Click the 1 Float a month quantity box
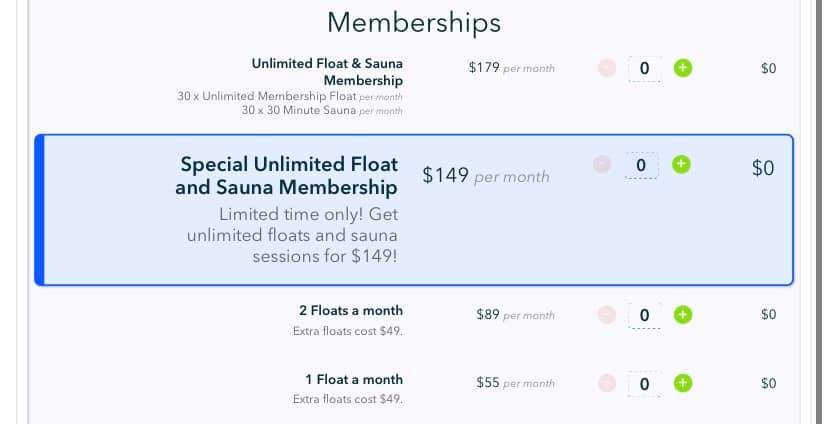 click(644, 383)
